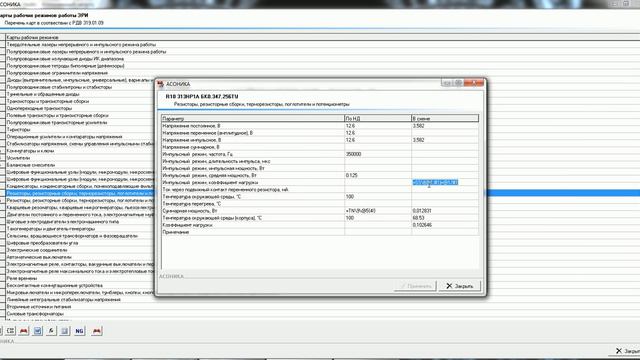Select row Суммарная мощность, Вт
Screen dimensions: 640x360
[320, 211]
